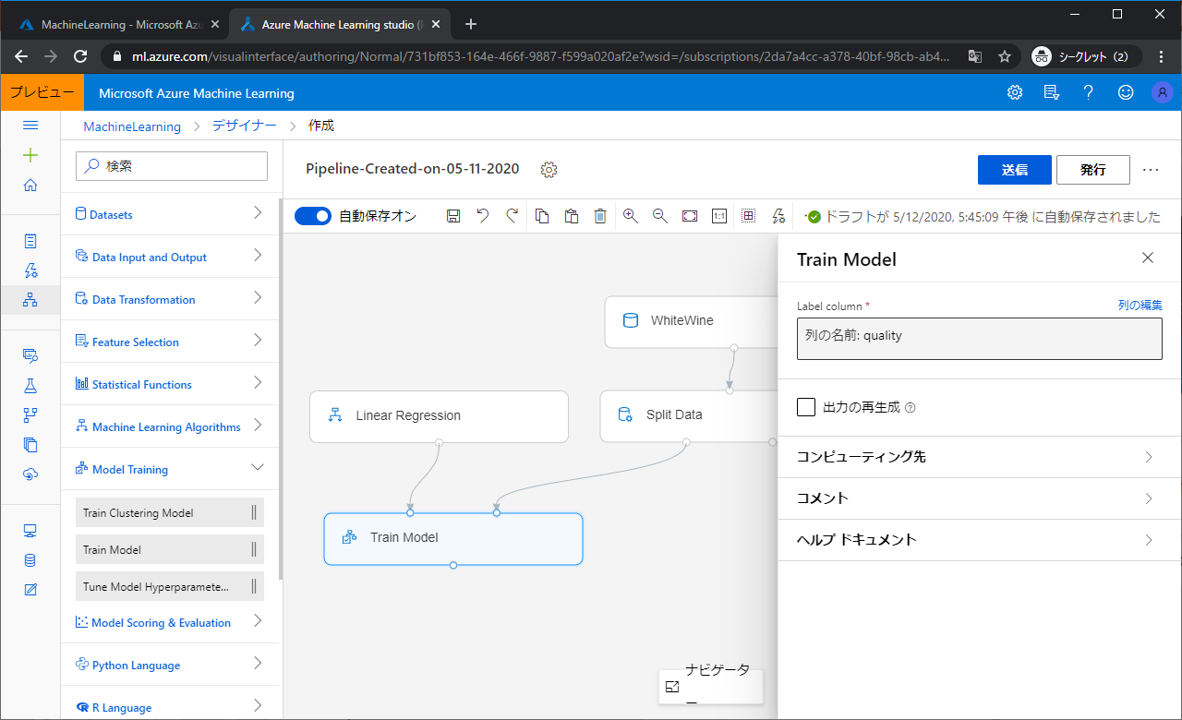Click the Undo icon in toolbar
Viewport: 1182px width, 720px height.
pos(483,216)
